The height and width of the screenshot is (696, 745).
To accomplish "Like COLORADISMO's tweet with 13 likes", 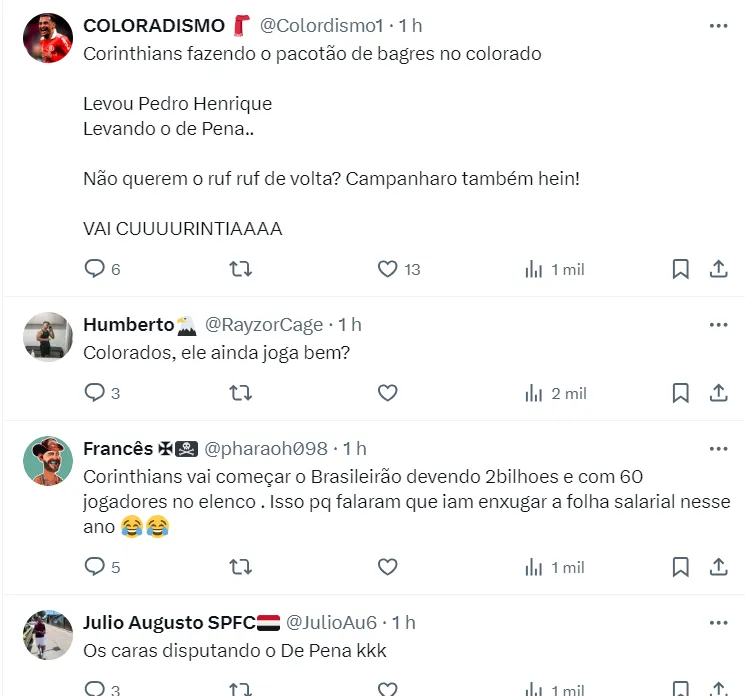I will (x=387, y=269).
